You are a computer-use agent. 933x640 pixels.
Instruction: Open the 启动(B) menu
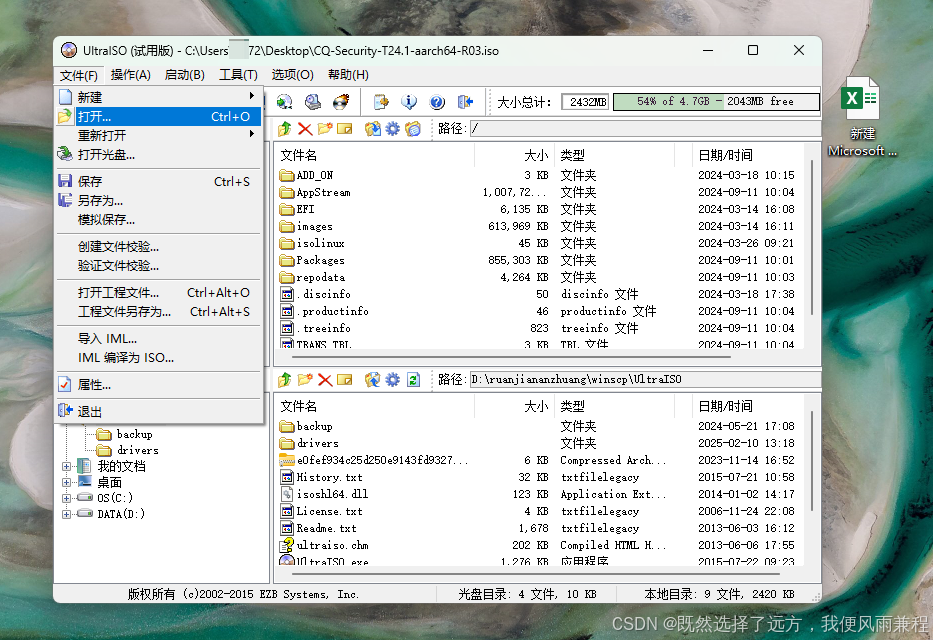click(184, 75)
